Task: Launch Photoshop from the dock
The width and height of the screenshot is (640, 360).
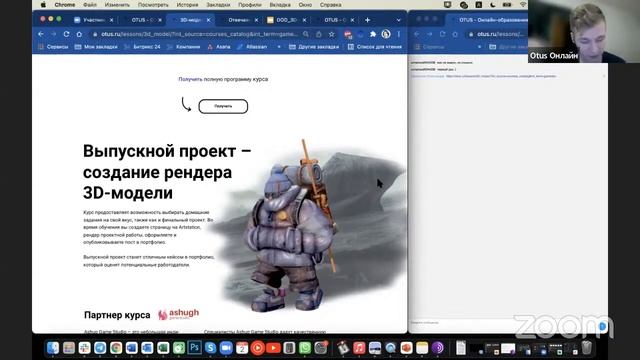Action: pos(195,348)
